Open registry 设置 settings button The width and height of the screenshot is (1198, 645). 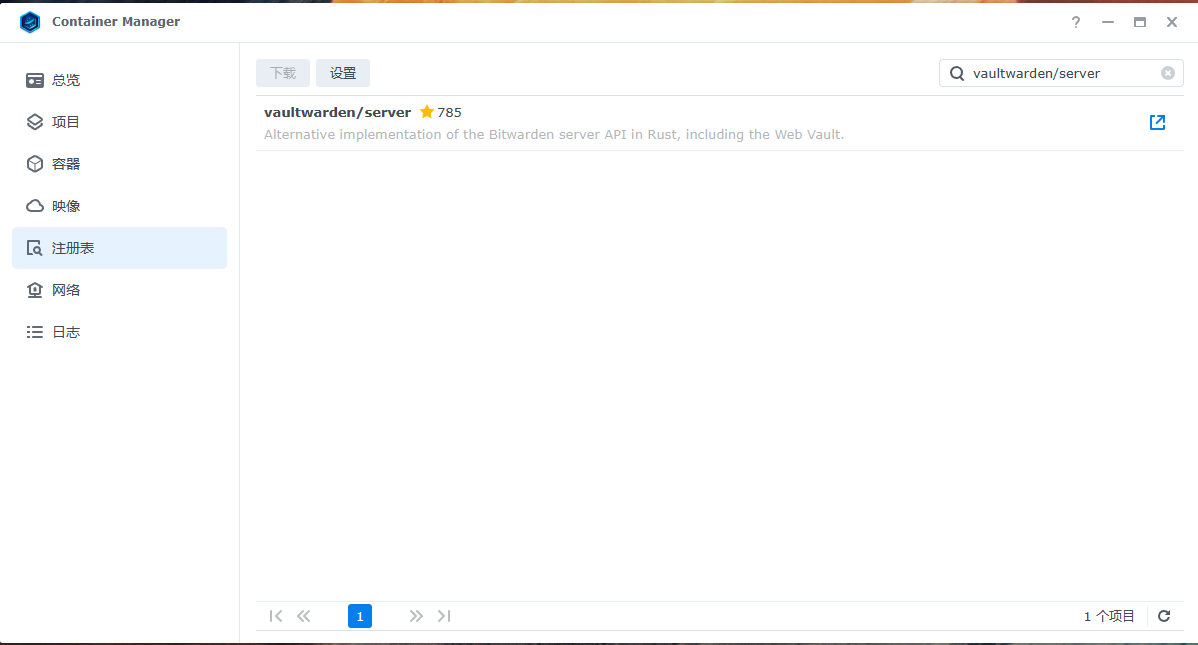coord(343,73)
